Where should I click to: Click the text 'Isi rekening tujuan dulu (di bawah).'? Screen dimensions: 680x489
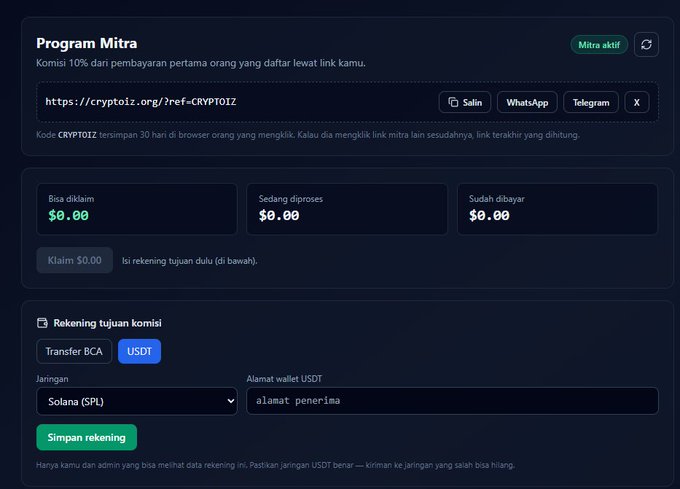190,261
